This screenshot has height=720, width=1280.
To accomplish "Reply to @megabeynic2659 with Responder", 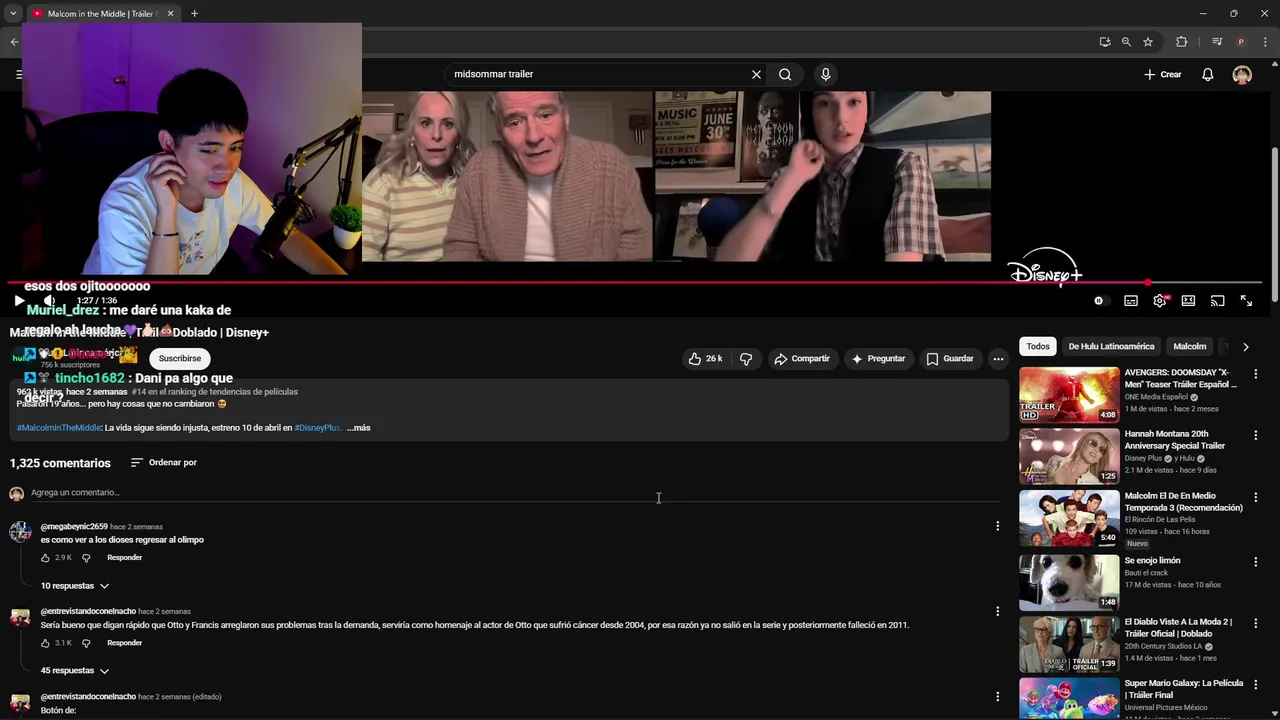I will 124,558.
